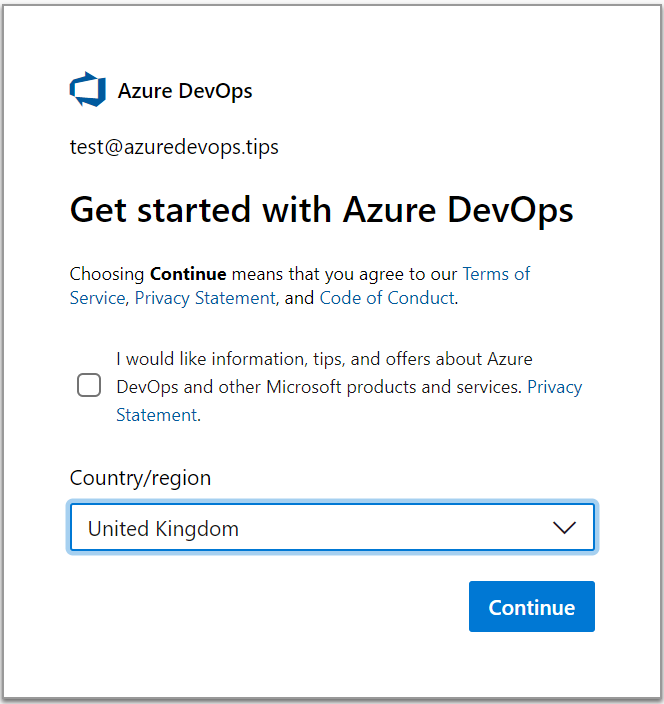Viewport: 664px width, 704px height.
Task: Click the Country/region label
Action: click(x=141, y=478)
